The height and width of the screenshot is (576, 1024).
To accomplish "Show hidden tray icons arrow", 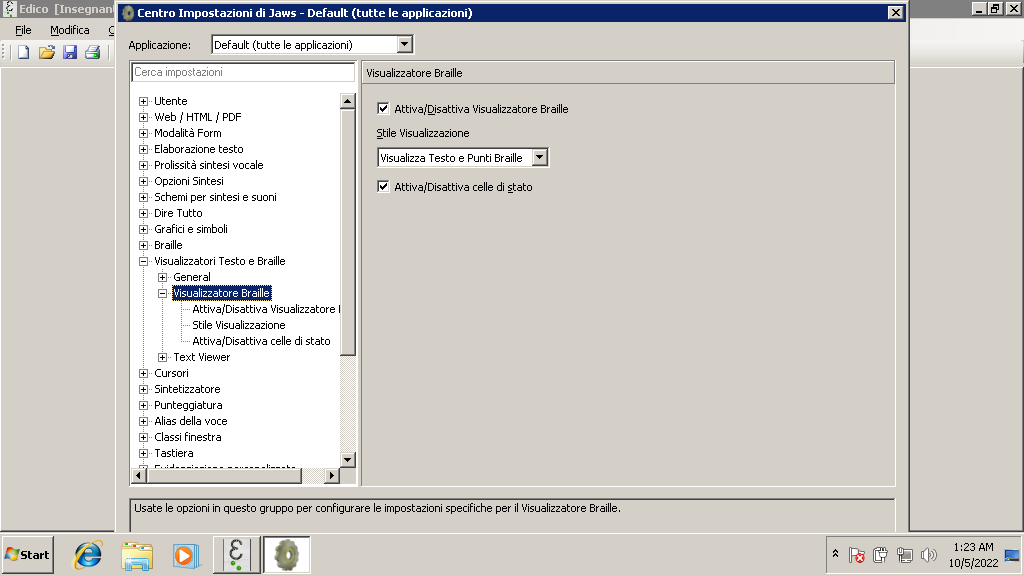I will (x=835, y=554).
